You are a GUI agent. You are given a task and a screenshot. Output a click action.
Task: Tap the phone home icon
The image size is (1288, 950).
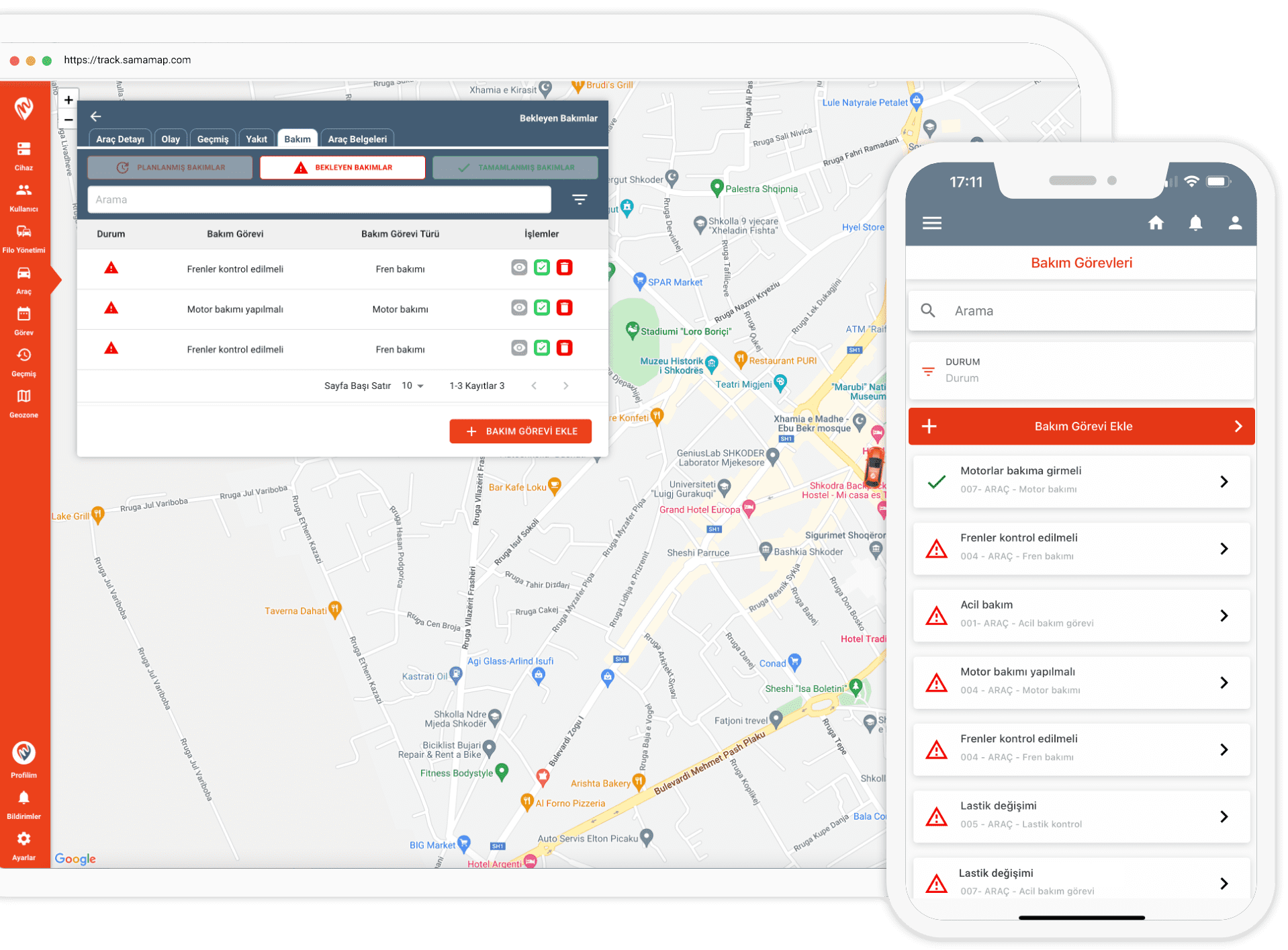(1156, 222)
